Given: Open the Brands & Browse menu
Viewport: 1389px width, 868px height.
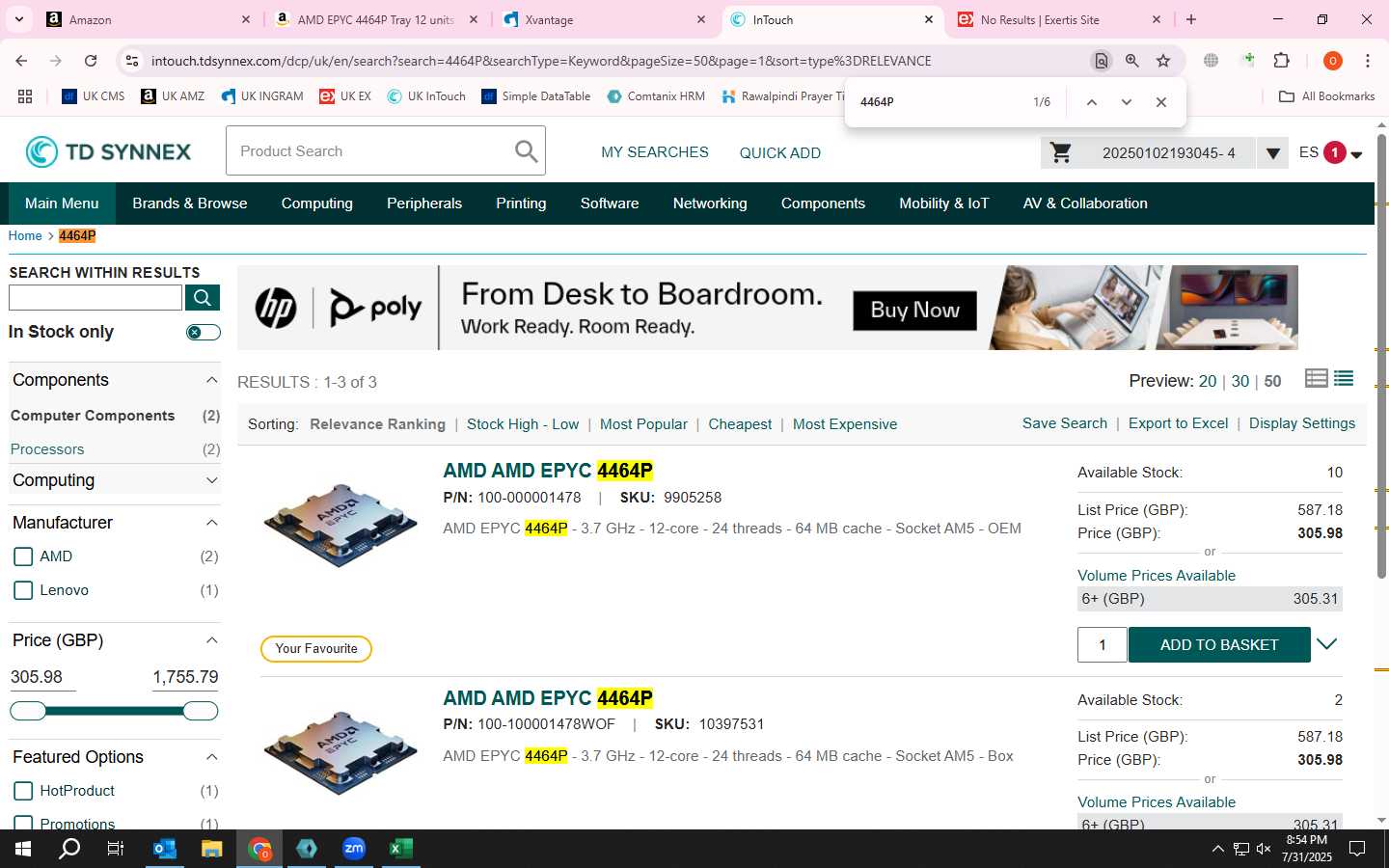Looking at the screenshot, I should point(190,203).
